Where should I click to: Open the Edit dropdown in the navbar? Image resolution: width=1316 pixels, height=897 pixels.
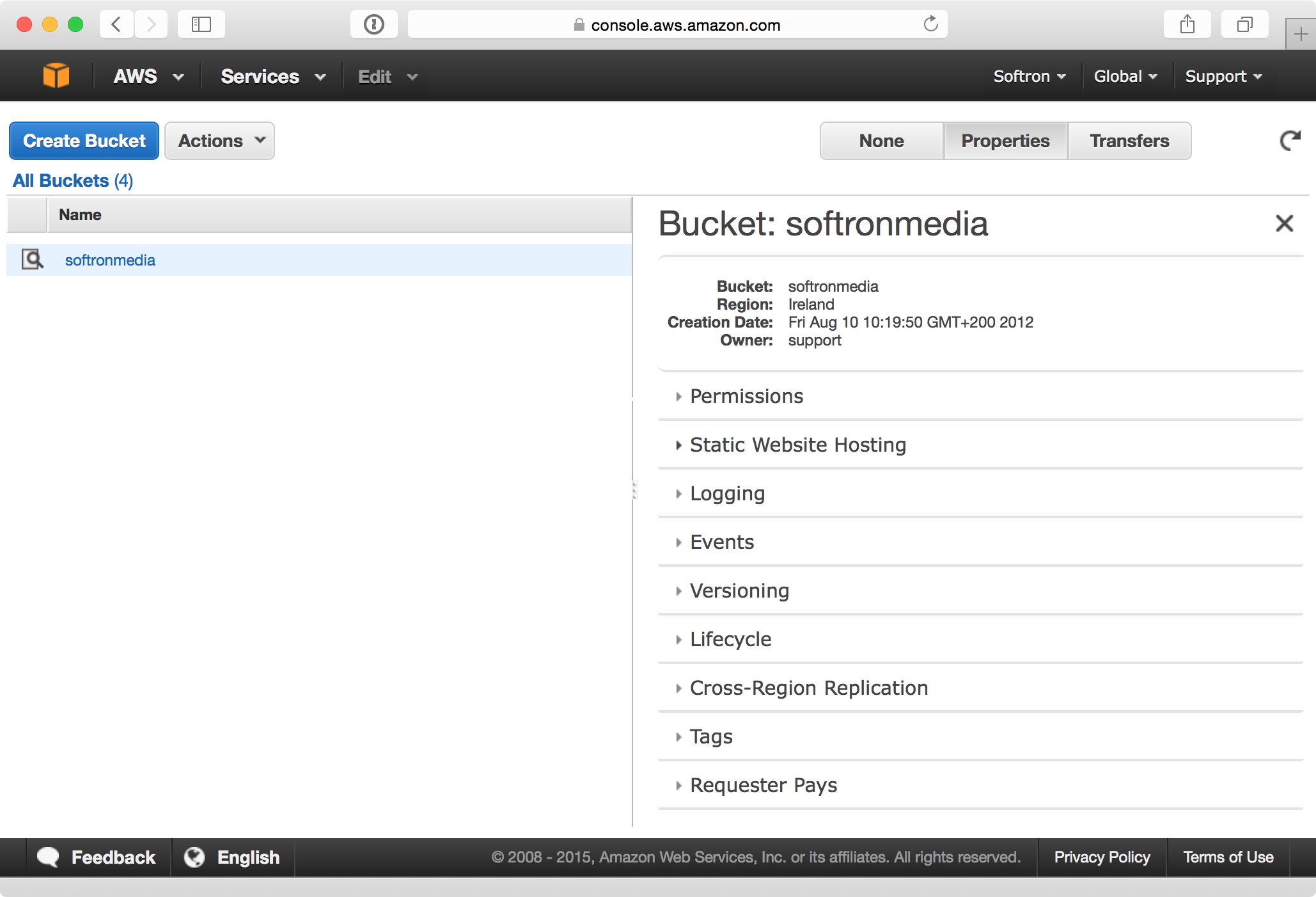click(388, 77)
